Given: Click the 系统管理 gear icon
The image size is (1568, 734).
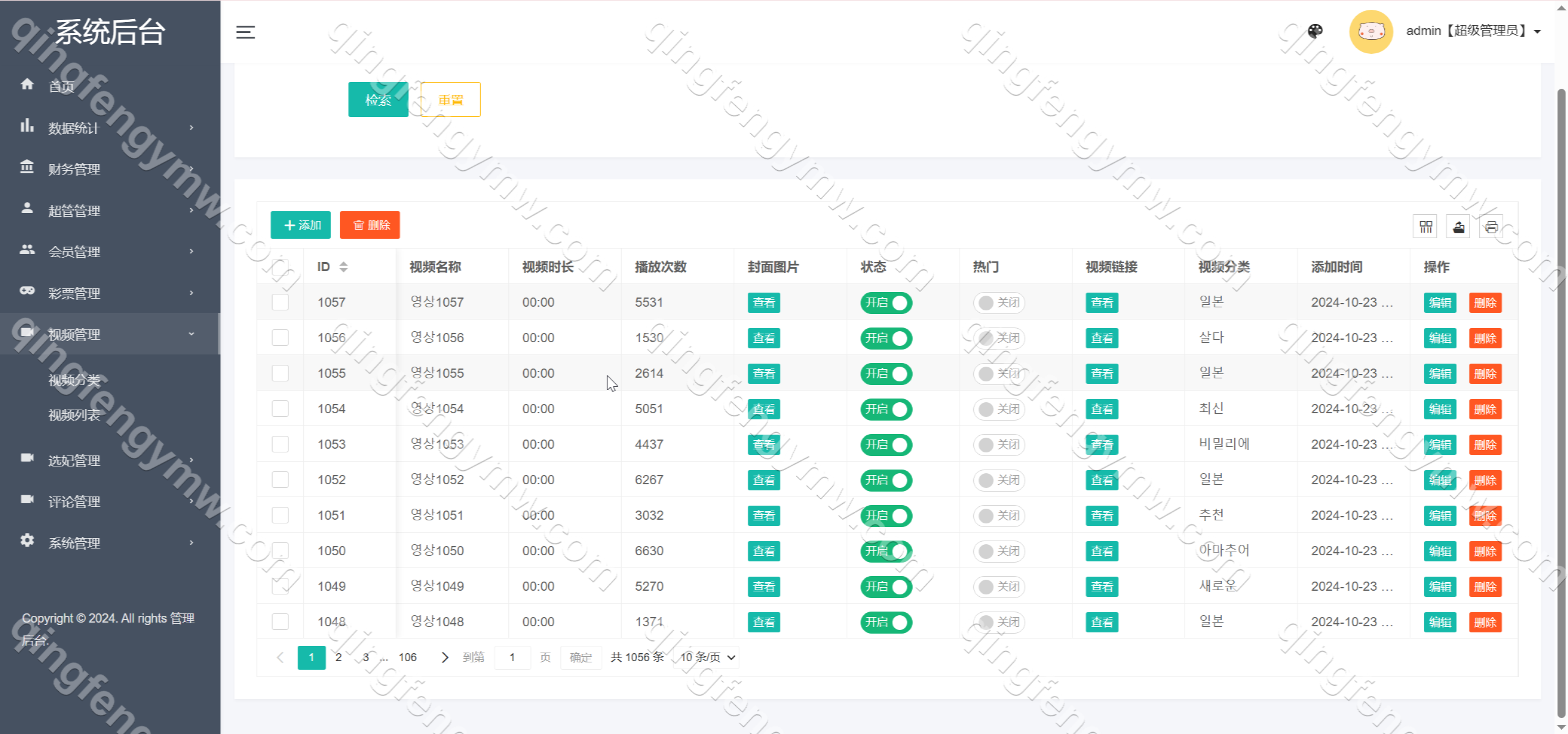Looking at the screenshot, I should tap(27, 541).
